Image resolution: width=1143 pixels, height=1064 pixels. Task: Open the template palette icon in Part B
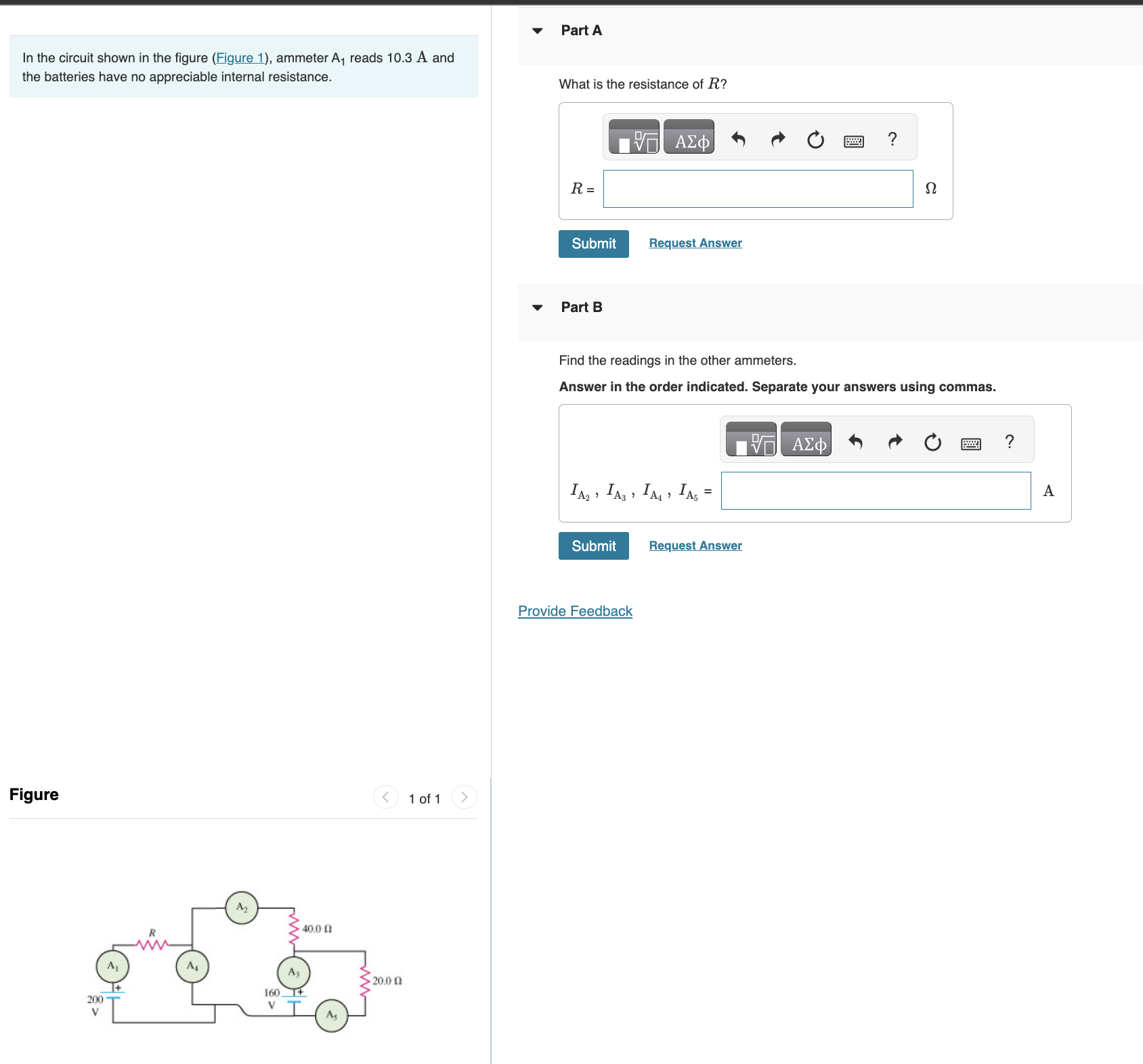(x=750, y=440)
